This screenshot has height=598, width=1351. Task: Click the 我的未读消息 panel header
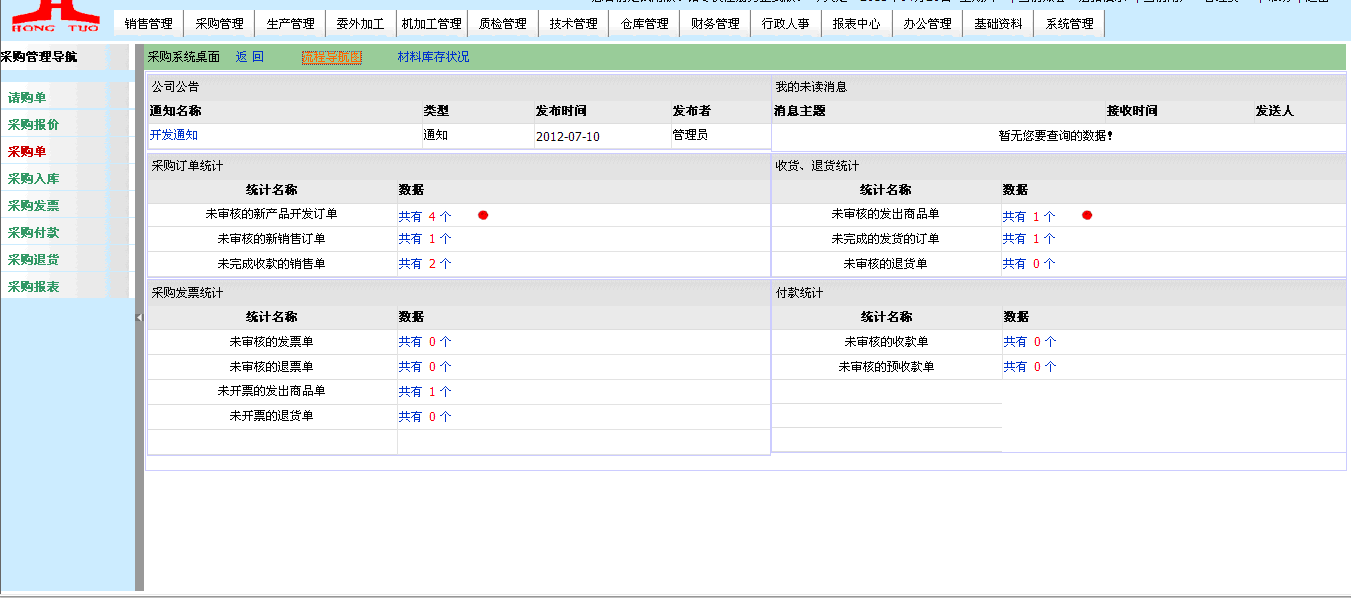point(811,88)
